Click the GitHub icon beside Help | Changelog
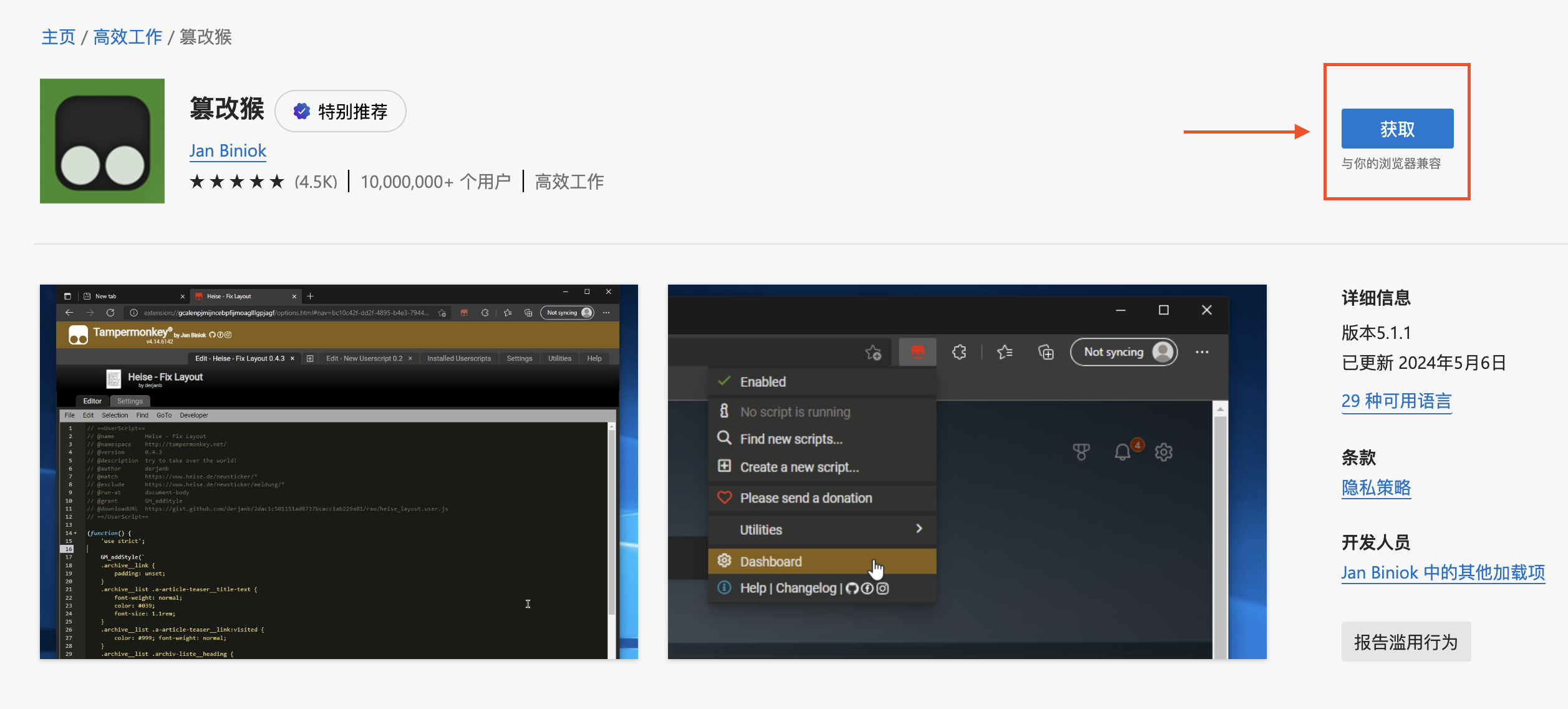This screenshot has height=709, width=1568. [852, 587]
